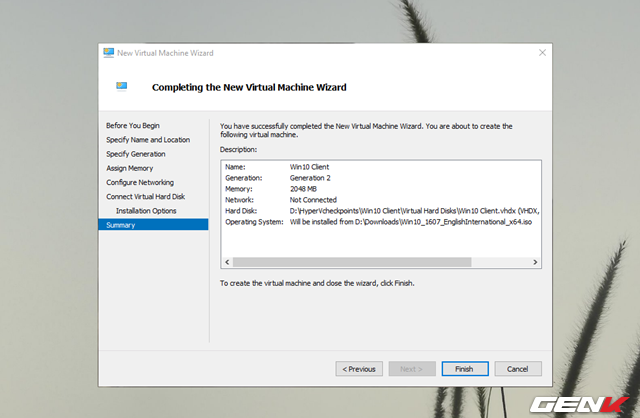Open the Installation Options step
640x418 pixels.
coord(146,211)
